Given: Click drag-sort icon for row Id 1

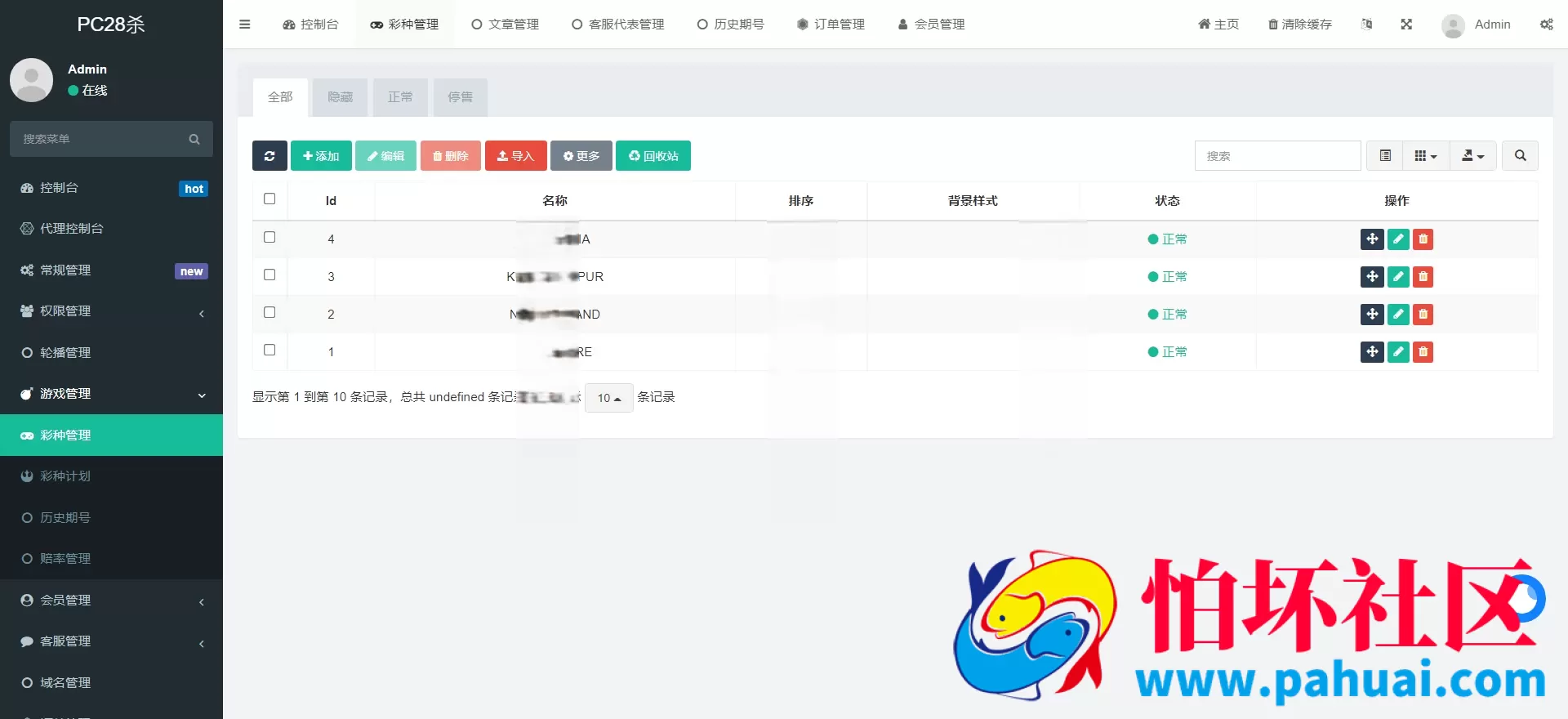Looking at the screenshot, I should (x=1372, y=351).
